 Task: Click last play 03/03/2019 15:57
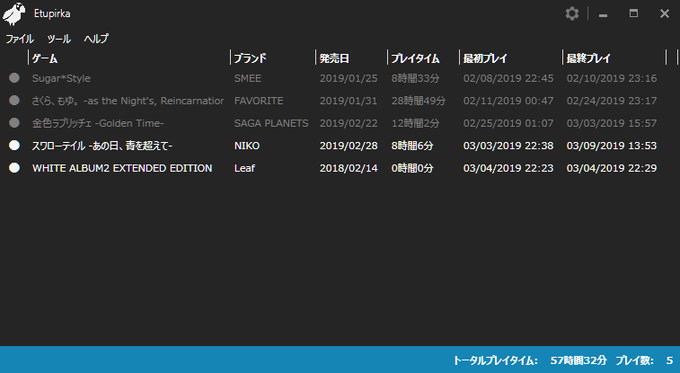(611, 123)
